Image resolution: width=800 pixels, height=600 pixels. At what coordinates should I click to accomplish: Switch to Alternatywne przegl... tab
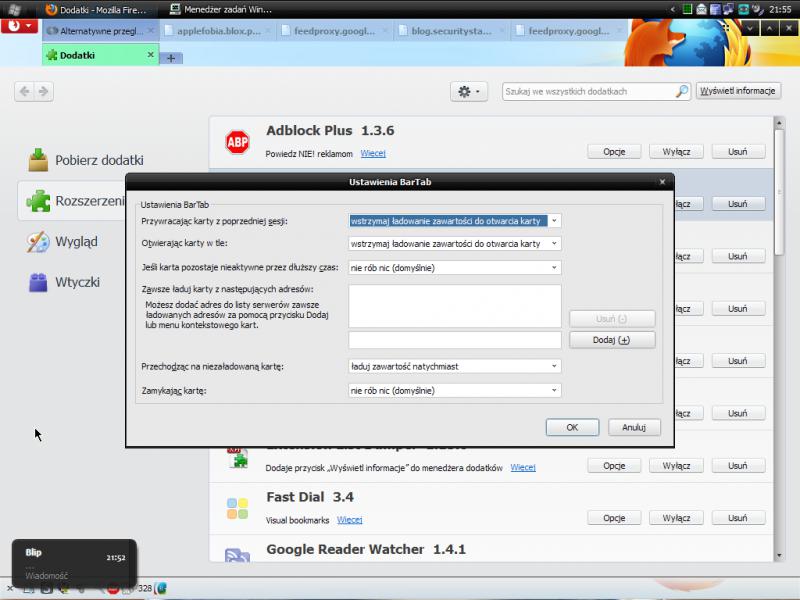[101, 31]
